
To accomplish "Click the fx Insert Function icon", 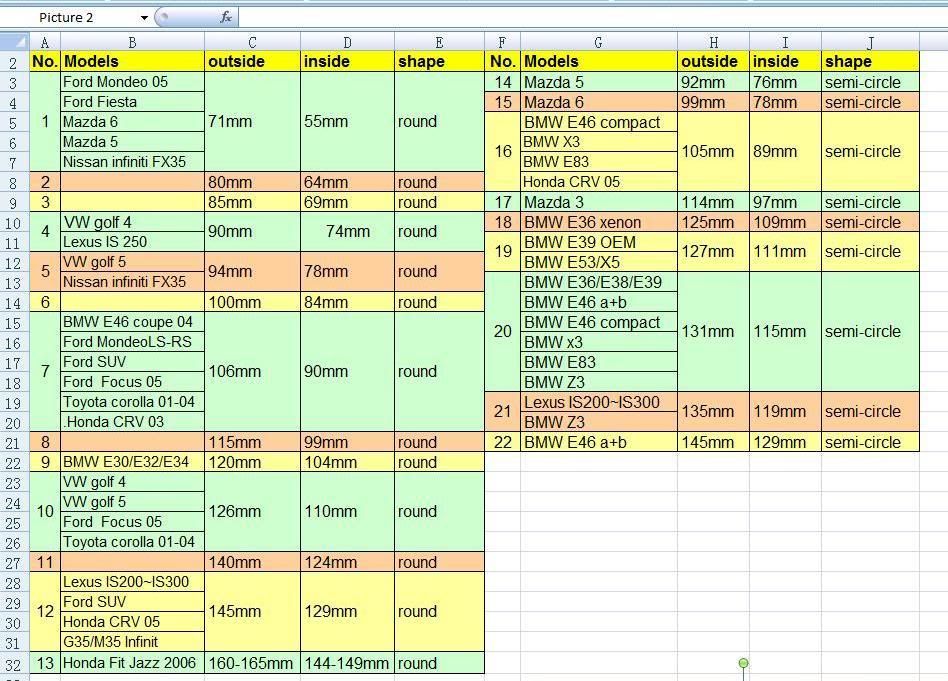I will 226,18.
